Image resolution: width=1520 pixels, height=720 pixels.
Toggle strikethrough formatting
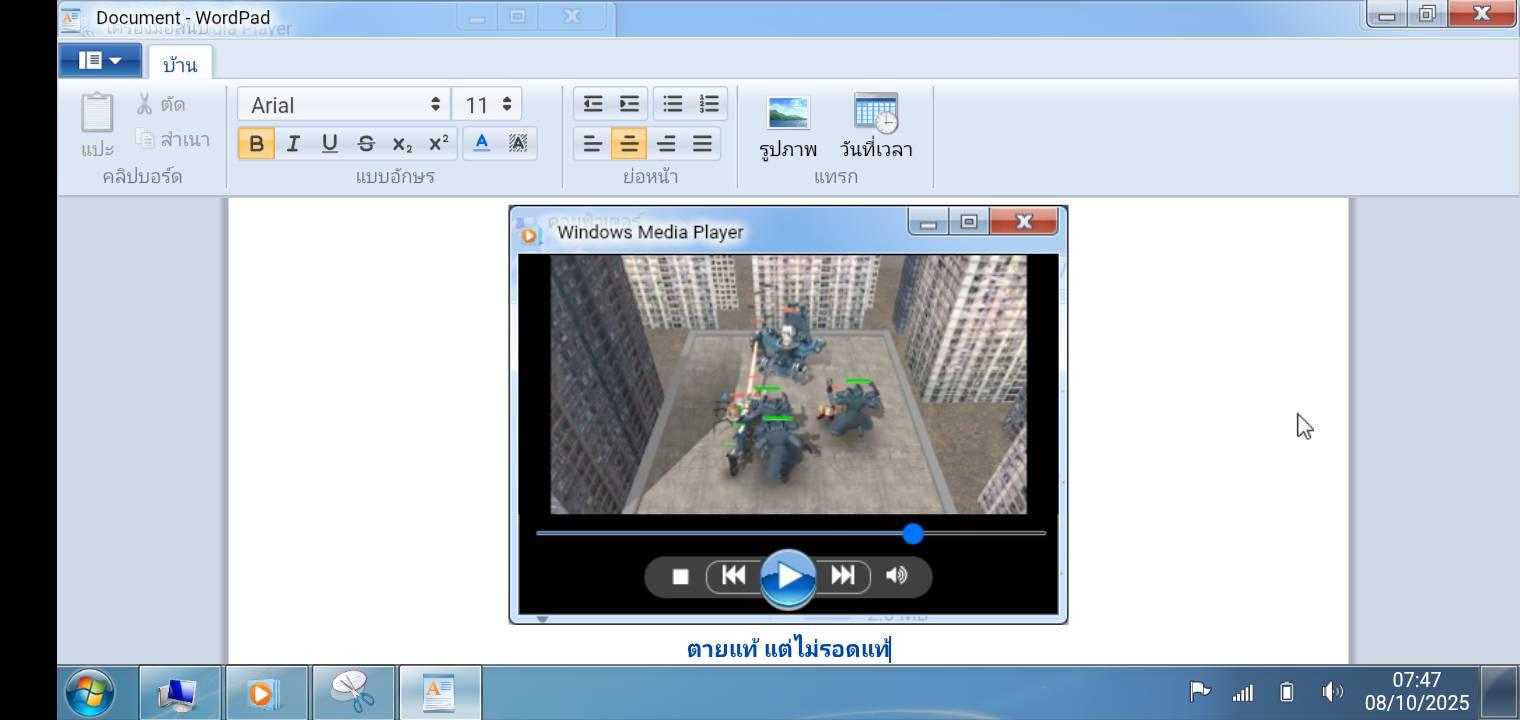pos(366,143)
